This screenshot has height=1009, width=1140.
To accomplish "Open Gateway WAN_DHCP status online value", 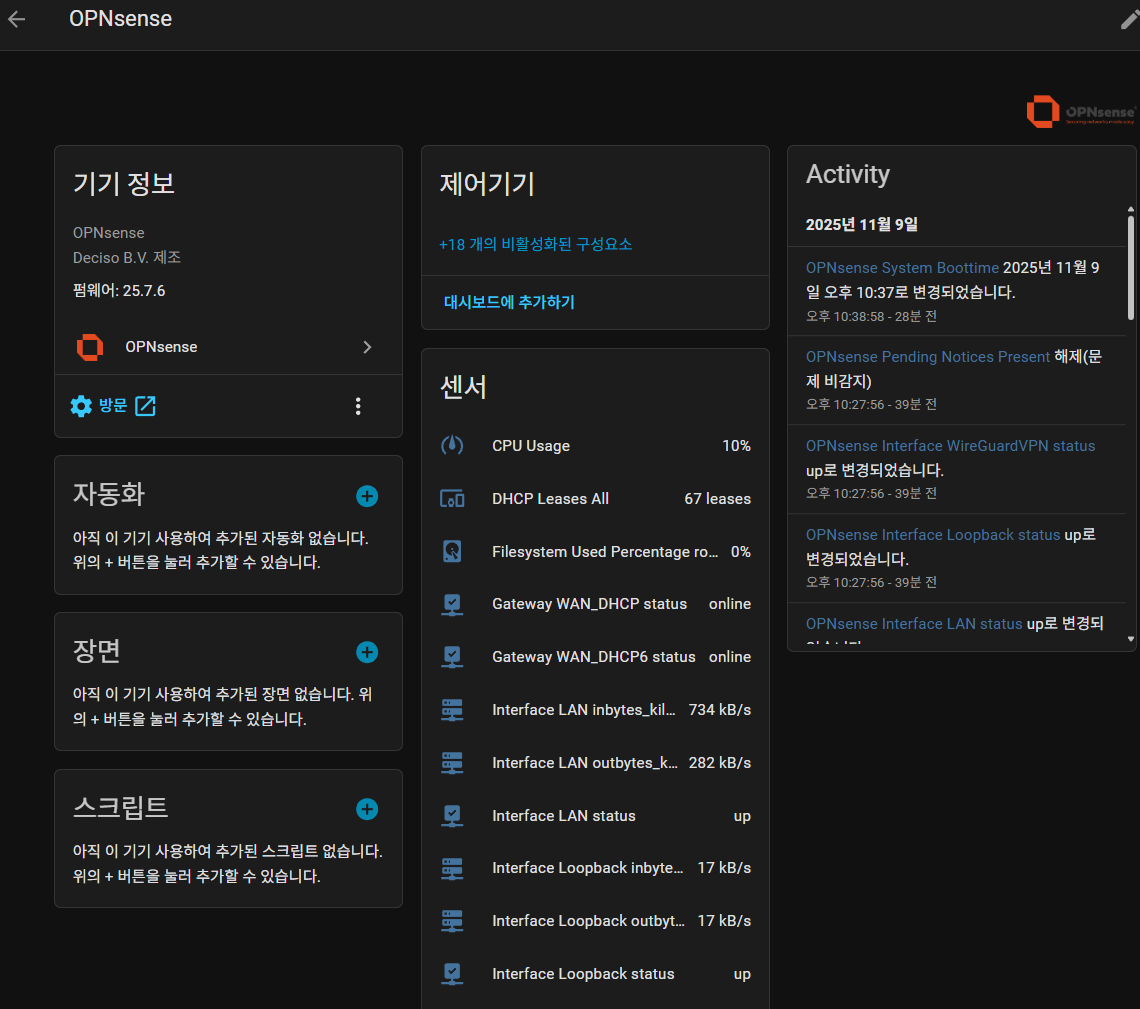I will coord(730,604).
